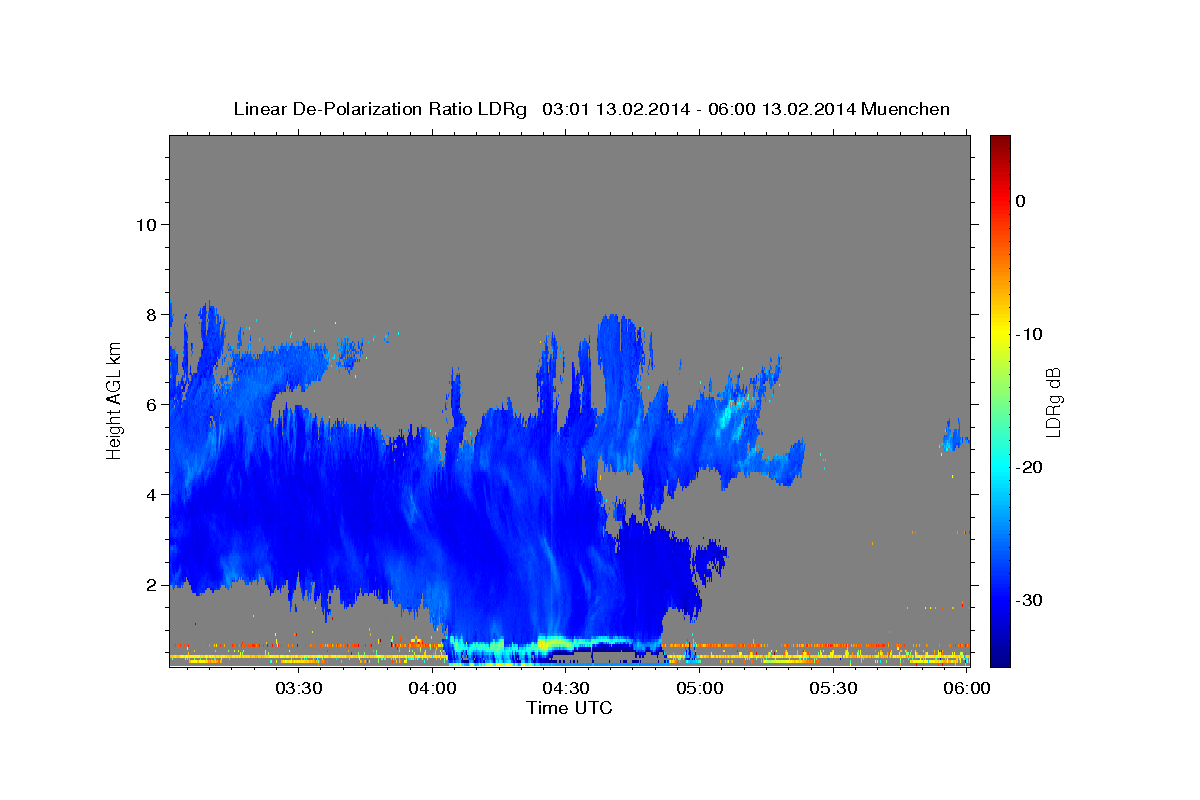The height and width of the screenshot is (800, 1200).
Task: Click the colorbar tick label '-20'
Action: (1031, 467)
